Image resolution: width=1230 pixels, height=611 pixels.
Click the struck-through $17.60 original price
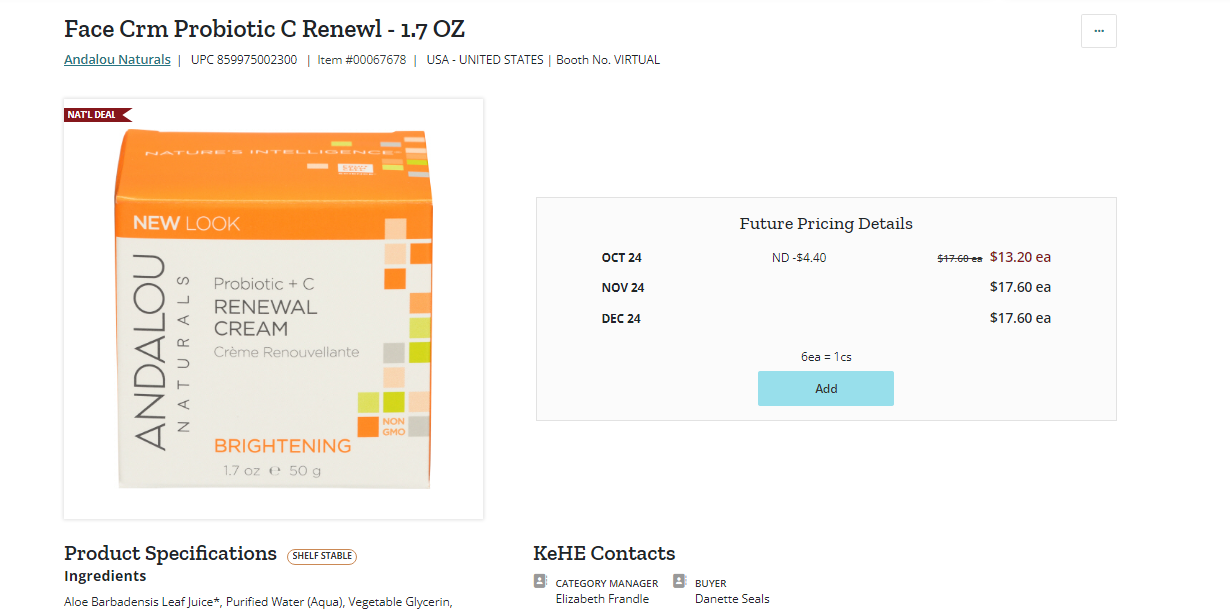(959, 258)
